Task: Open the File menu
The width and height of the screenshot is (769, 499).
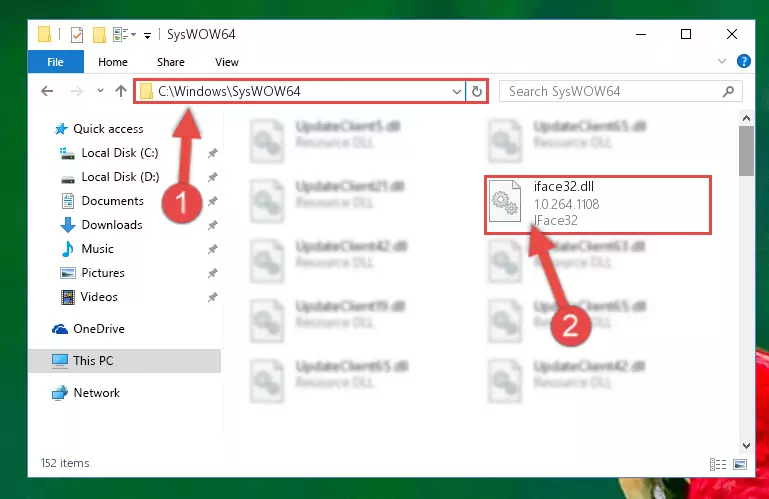Action: (55, 62)
